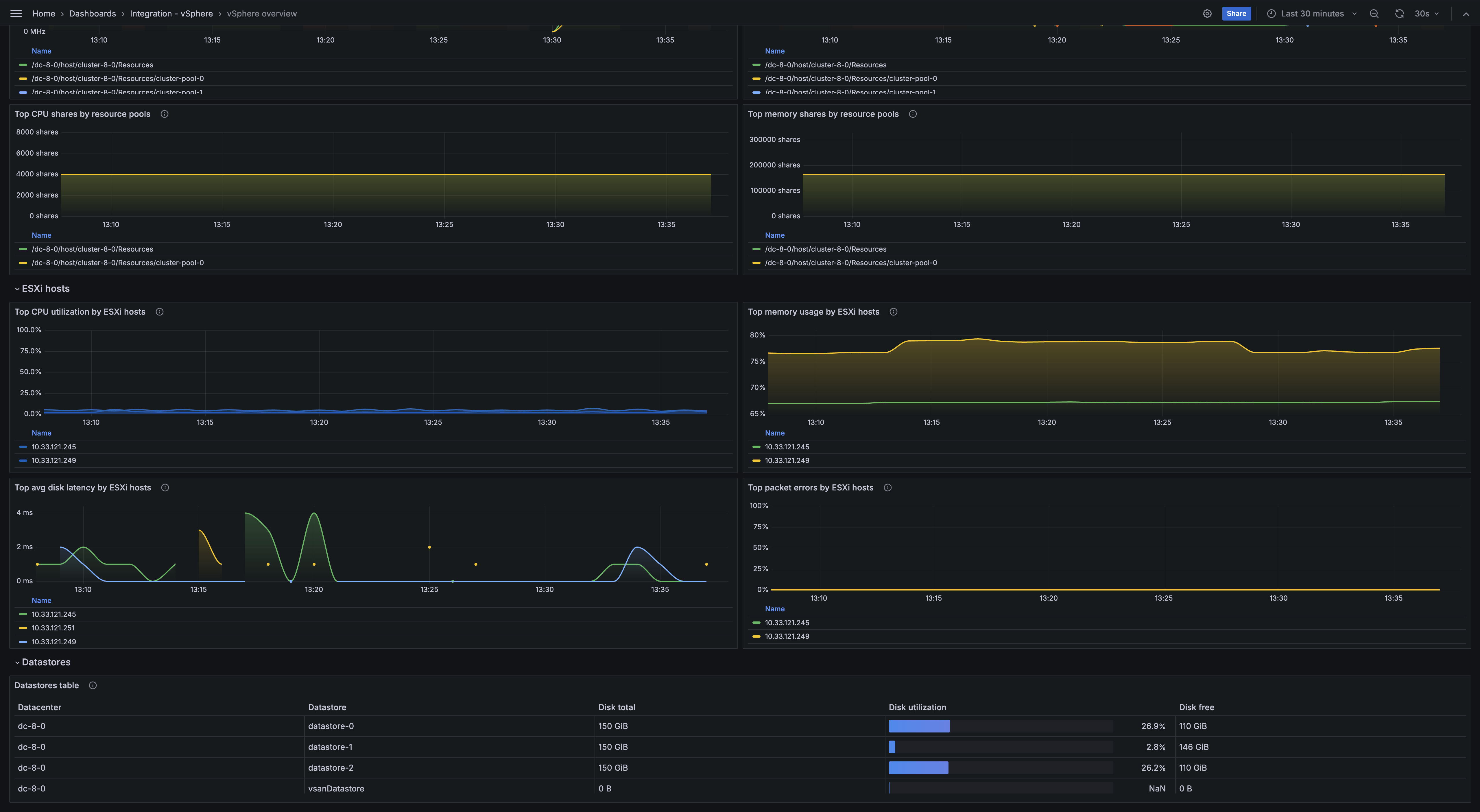The image size is (1480, 812).
Task: Refresh the dashboard with the refresh icon
Action: (x=1399, y=13)
